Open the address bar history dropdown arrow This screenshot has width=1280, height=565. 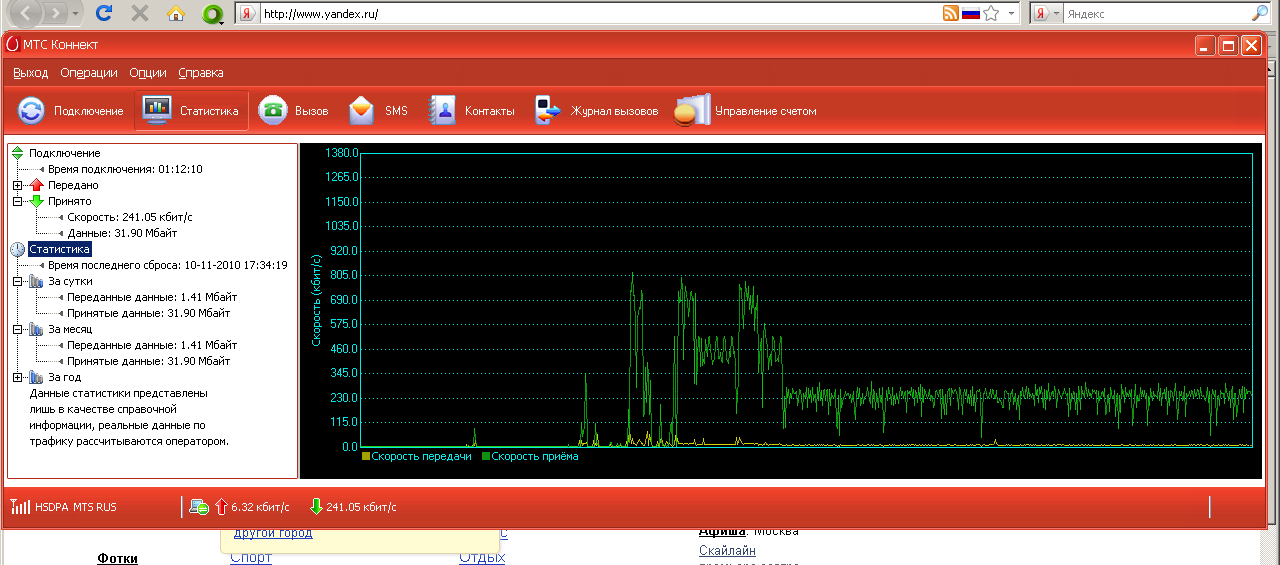click(x=1011, y=14)
